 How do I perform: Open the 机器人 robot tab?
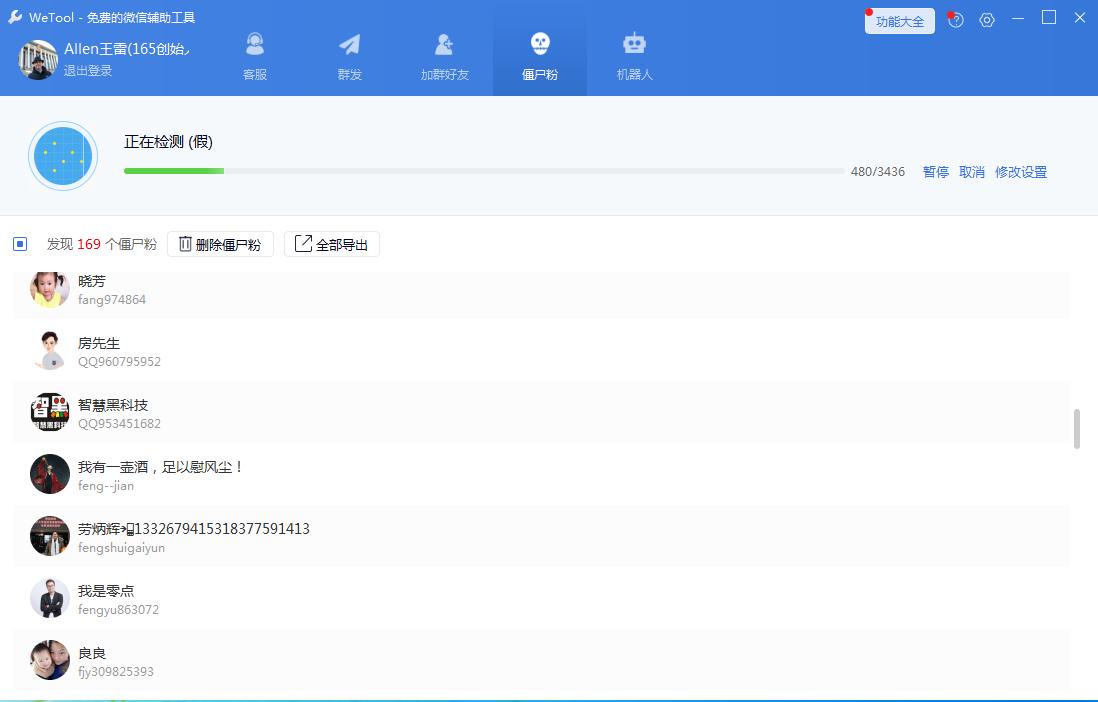[634, 56]
